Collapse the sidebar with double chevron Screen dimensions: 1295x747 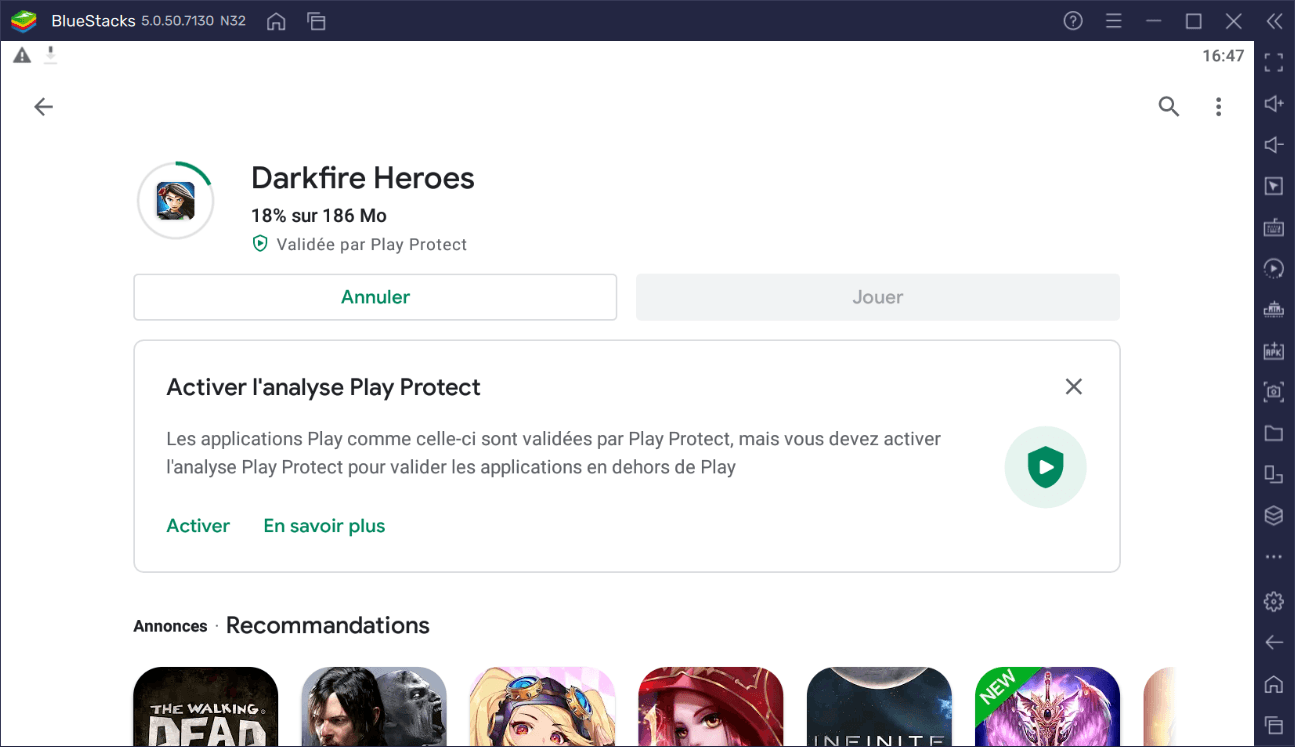click(x=1274, y=21)
